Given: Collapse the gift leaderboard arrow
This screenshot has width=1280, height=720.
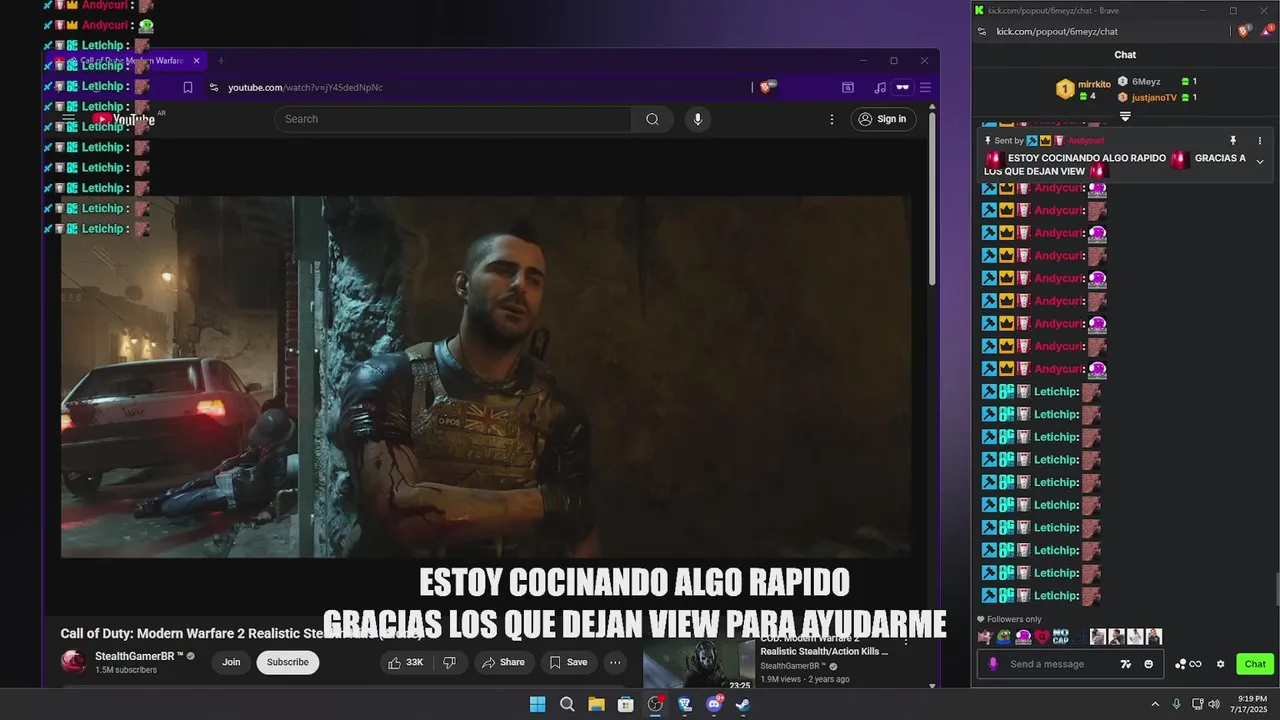Looking at the screenshot, I should point(1125,117).
